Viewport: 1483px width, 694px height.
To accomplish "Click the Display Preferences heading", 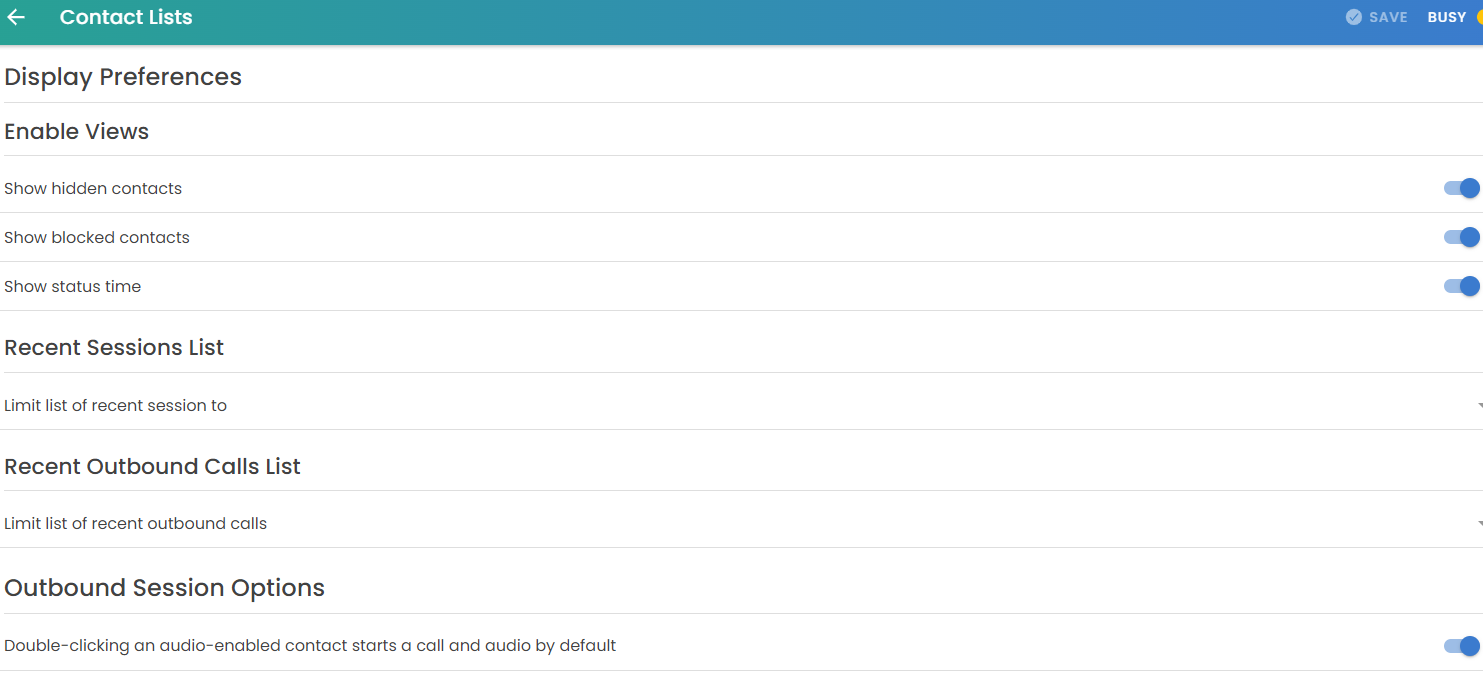I will tap(123, 77).
